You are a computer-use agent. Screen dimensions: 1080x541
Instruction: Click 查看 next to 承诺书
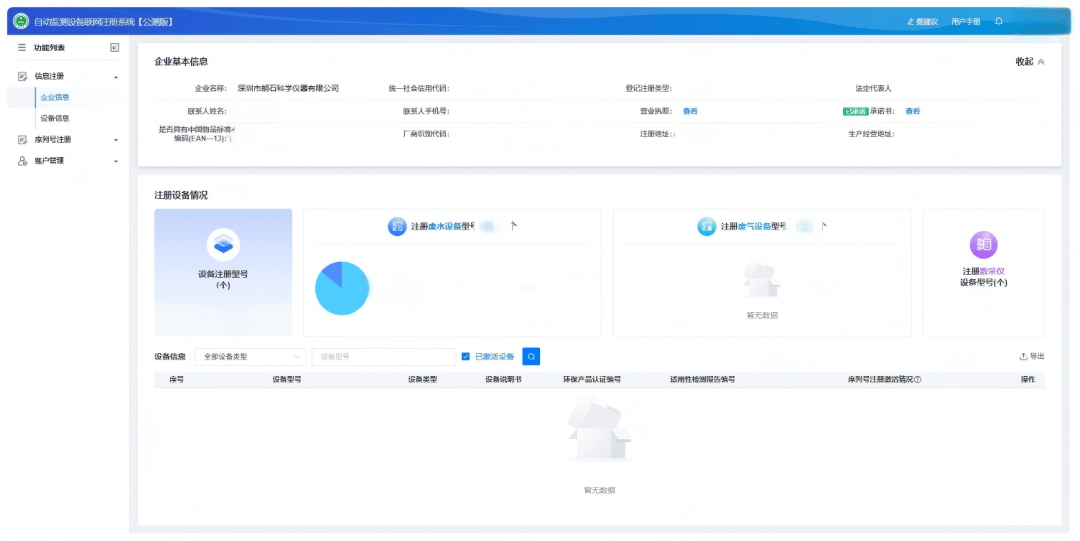pyautogui.click(x=913, y=111)
